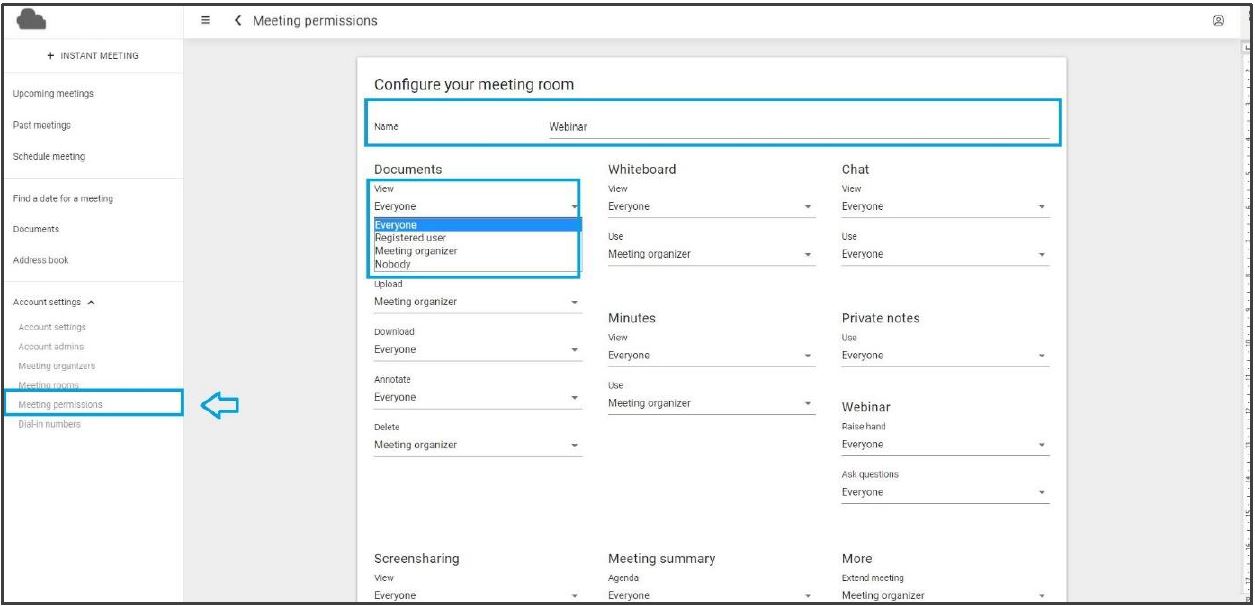Click the Instant Meeting button
1255x606 pixels.
click(93, 55)
